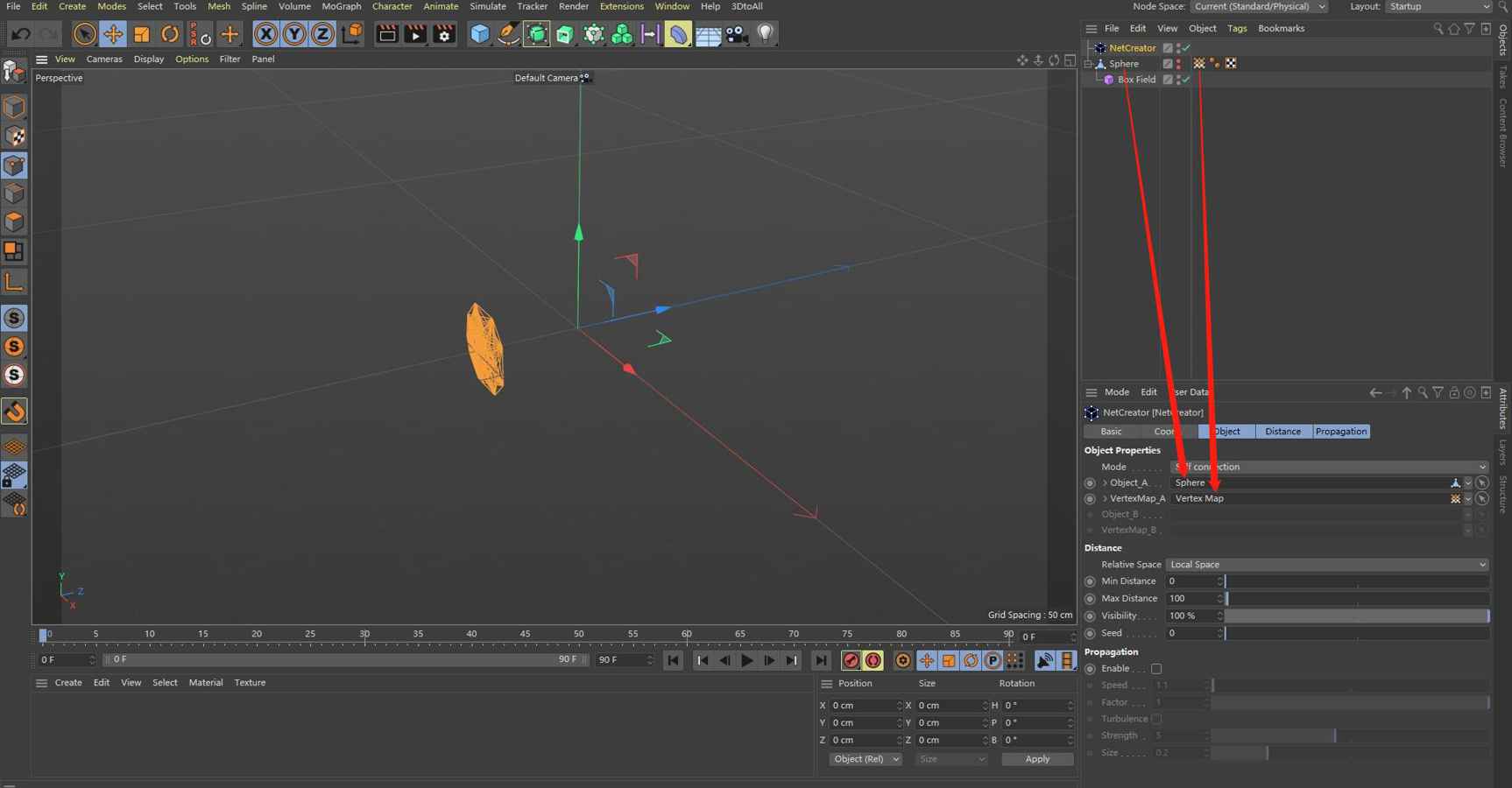Expand the VertexMap_A parameter
Viewport: 1512px width, 788px height.
tap(1105, 499)
